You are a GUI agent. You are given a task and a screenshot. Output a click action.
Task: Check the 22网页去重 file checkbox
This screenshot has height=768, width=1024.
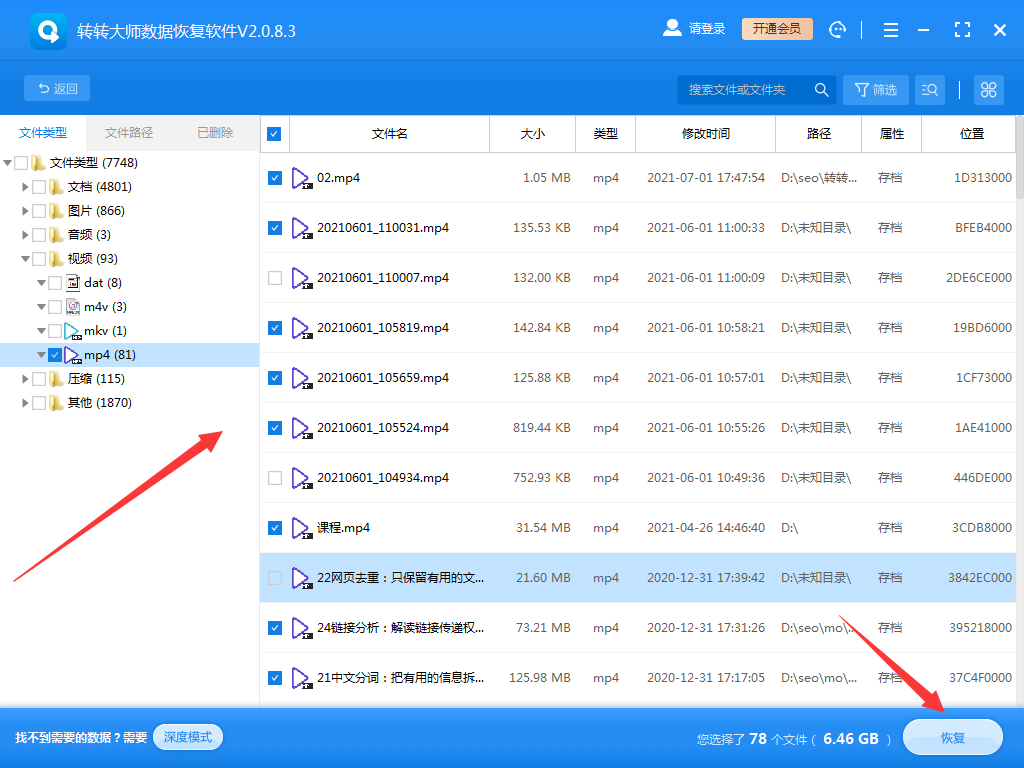tap(275, 578)
